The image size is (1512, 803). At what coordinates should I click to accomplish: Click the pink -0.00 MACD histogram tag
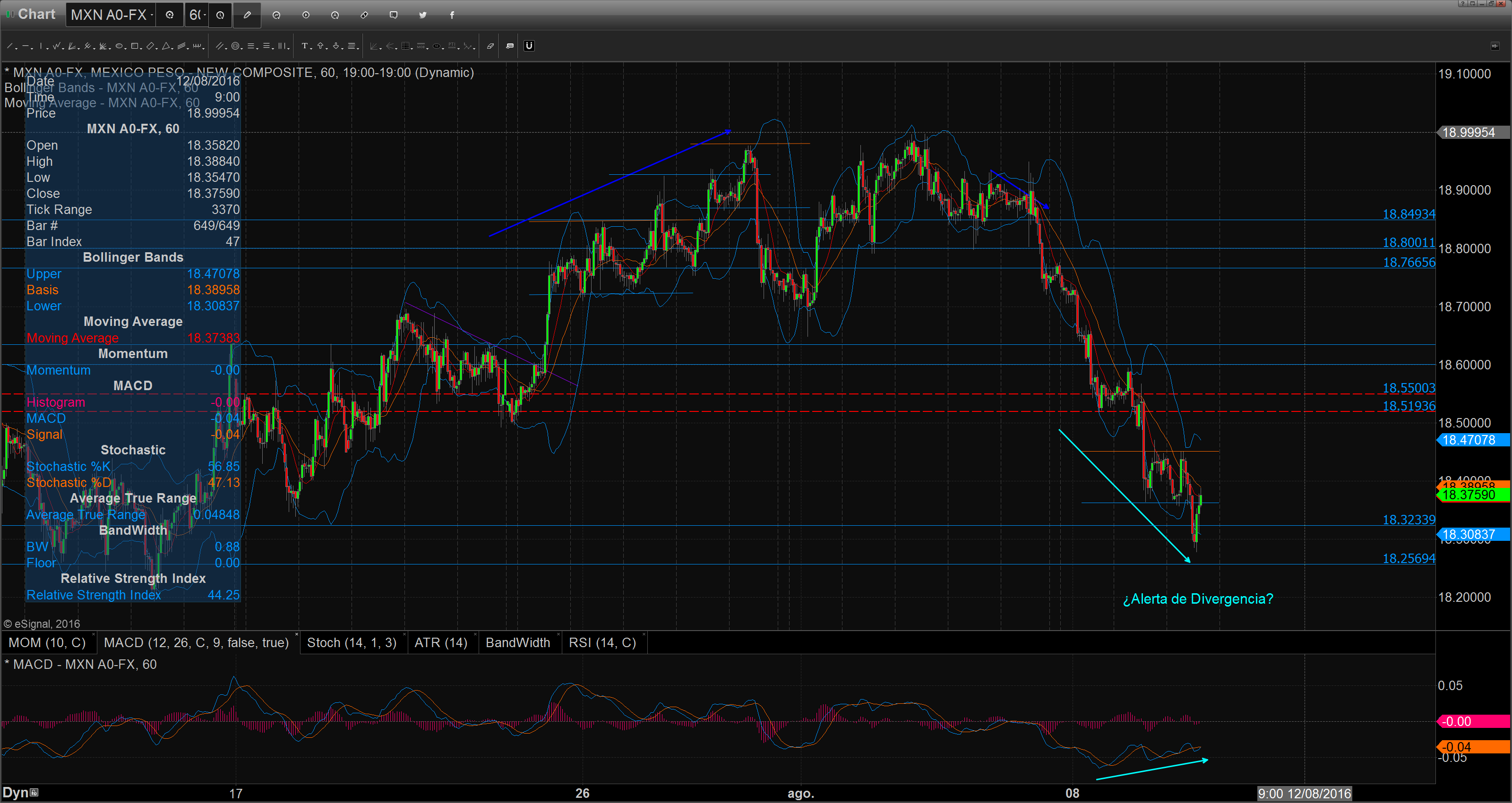pos(1473,721)
